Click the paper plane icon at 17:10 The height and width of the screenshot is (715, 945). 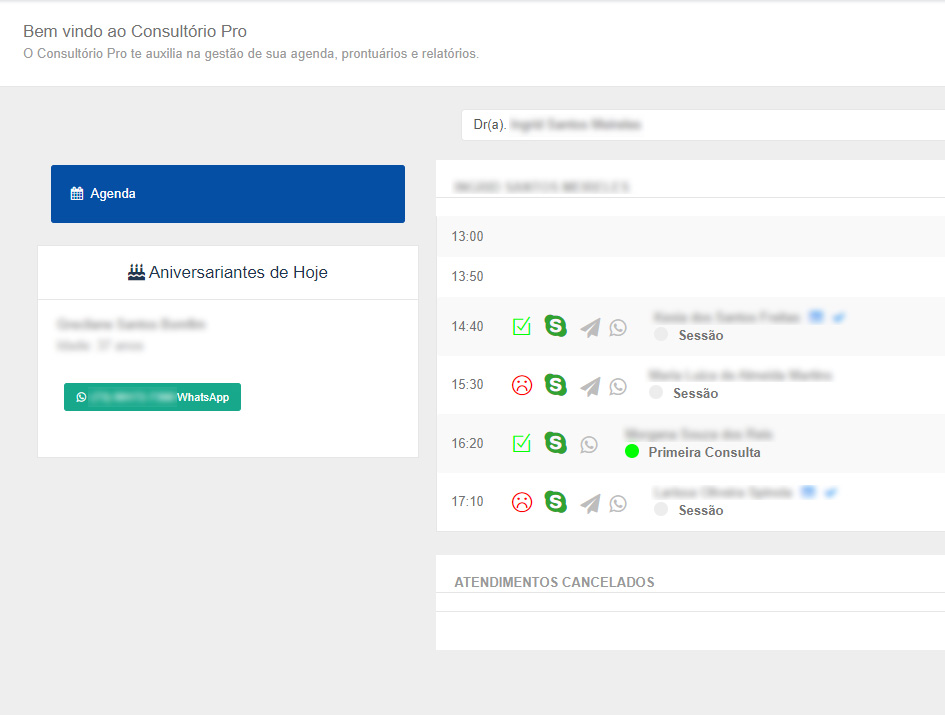point(590,503)
